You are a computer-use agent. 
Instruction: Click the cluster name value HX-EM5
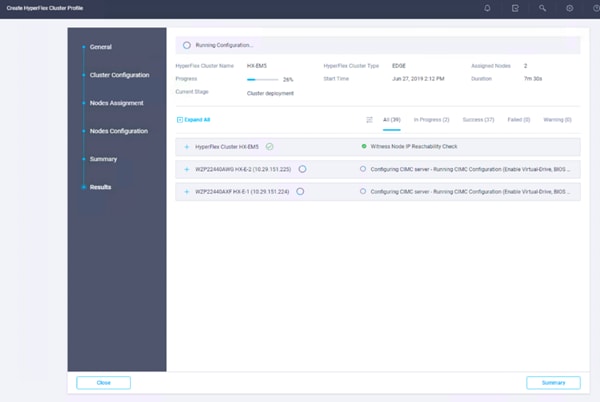tap(257, 66)
